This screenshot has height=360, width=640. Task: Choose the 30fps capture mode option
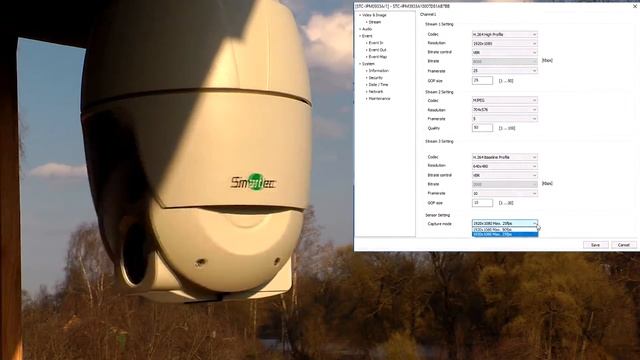(x=505, y=230)
